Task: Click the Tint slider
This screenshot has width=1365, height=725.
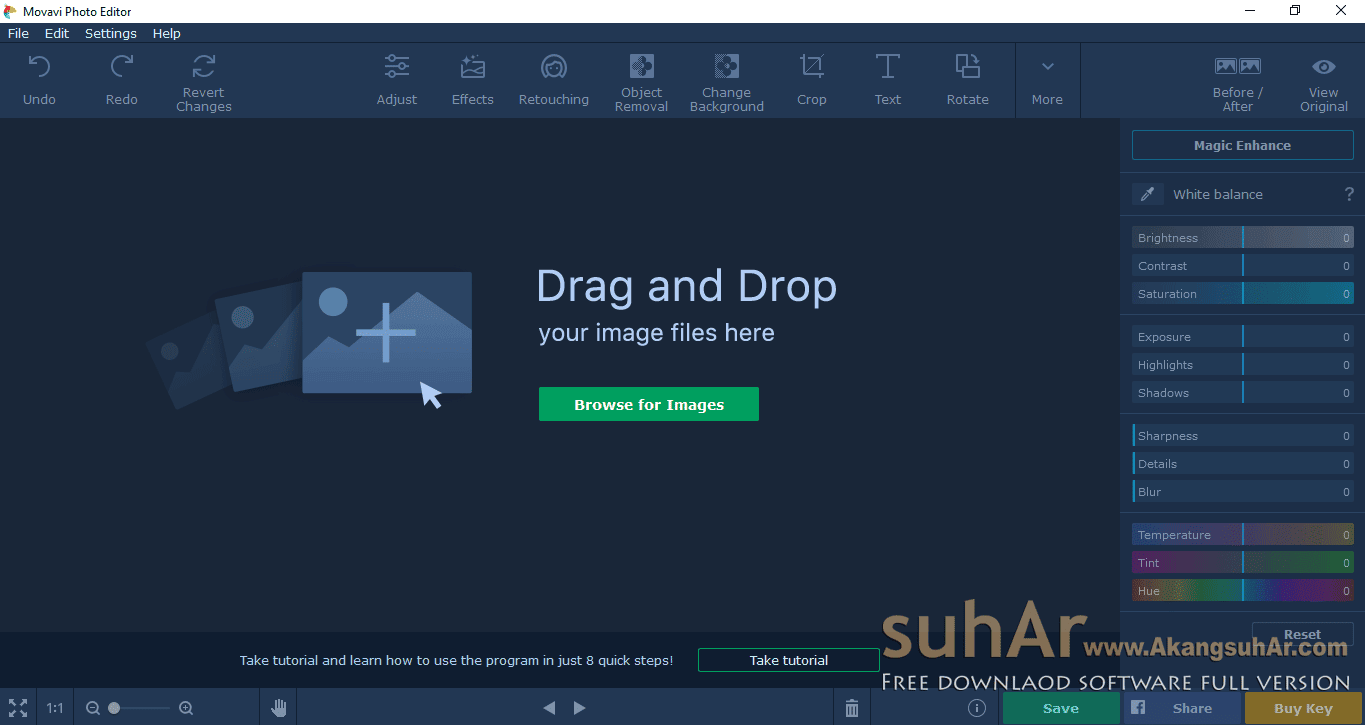Action: tap(1243, 563)
